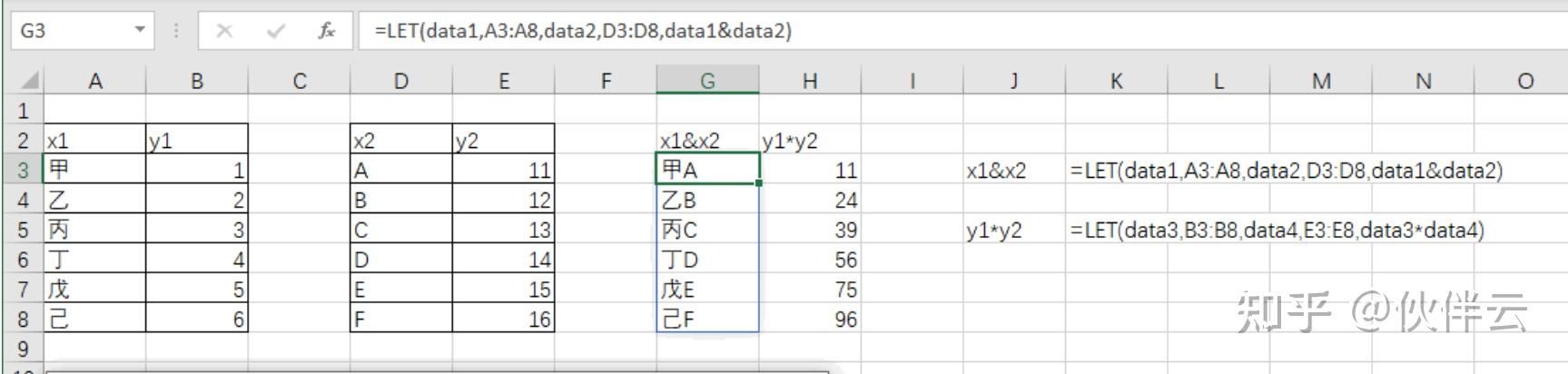The image size is (1568, 374).
Task: Click the horizontal scrollbar at bottom
Action: (436, 370)
